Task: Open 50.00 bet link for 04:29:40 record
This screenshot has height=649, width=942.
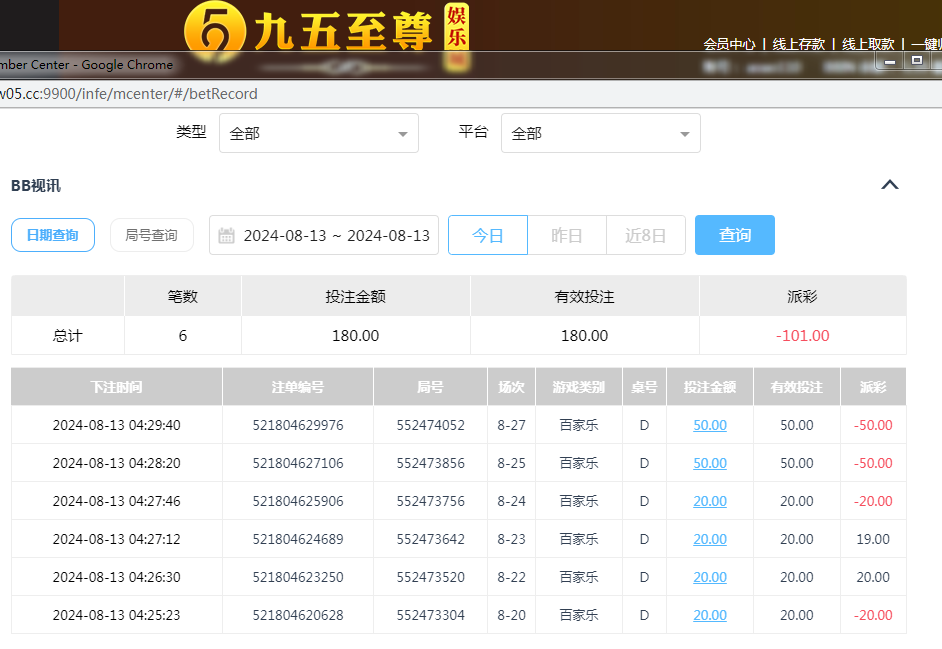Action: (710, 425)
